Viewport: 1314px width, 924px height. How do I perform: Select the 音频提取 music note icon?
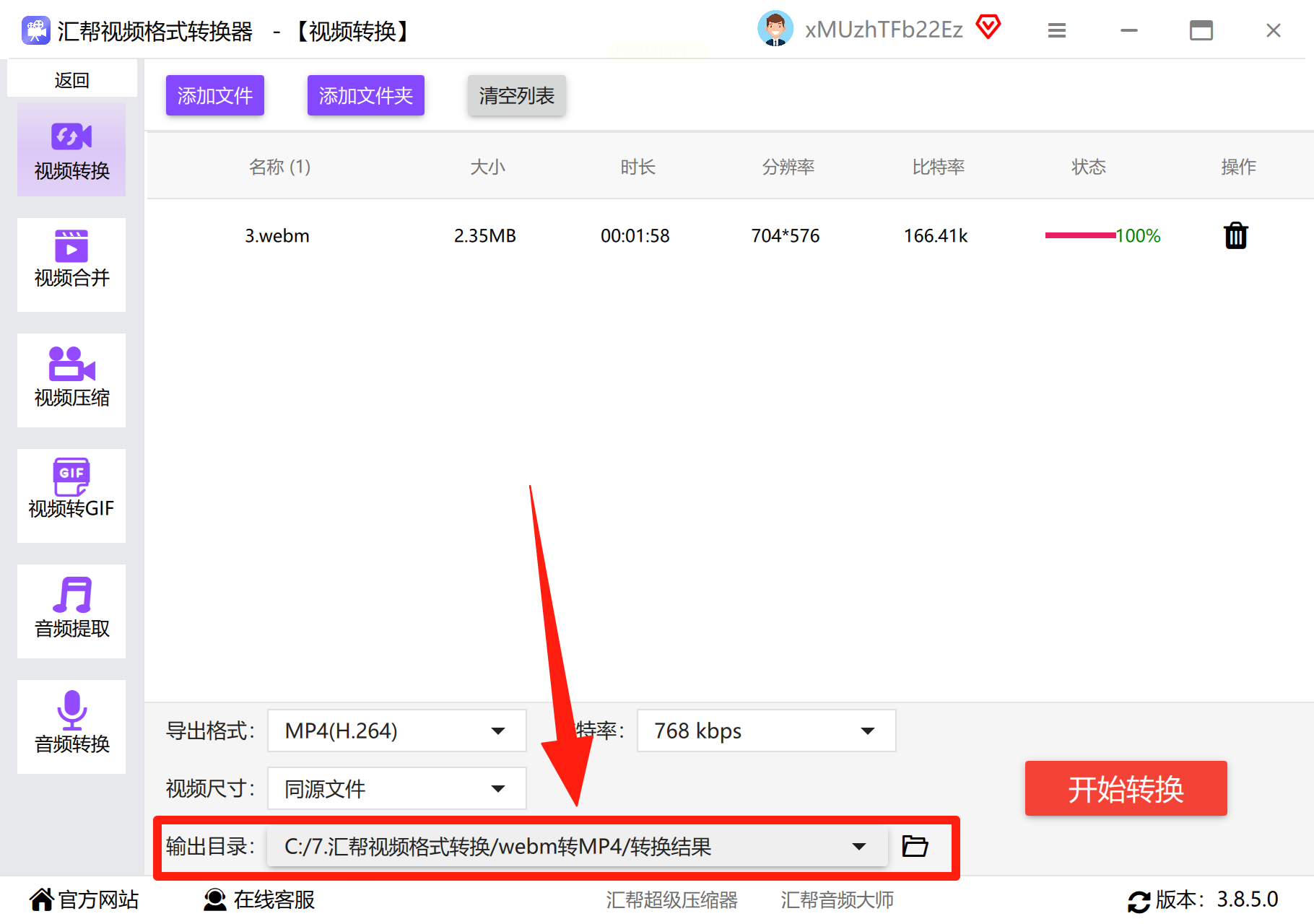coord(72,595)
